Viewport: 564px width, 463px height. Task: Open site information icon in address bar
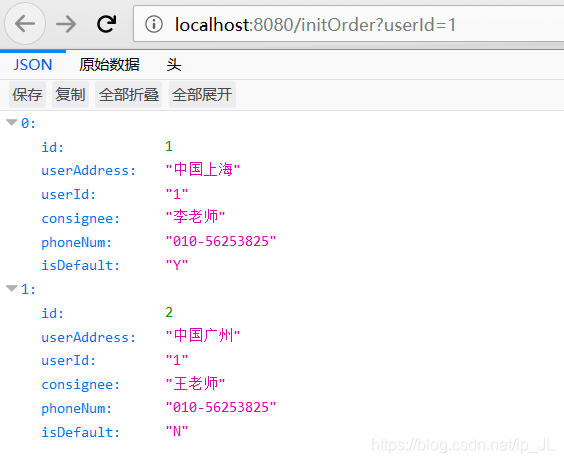[154, 24]
